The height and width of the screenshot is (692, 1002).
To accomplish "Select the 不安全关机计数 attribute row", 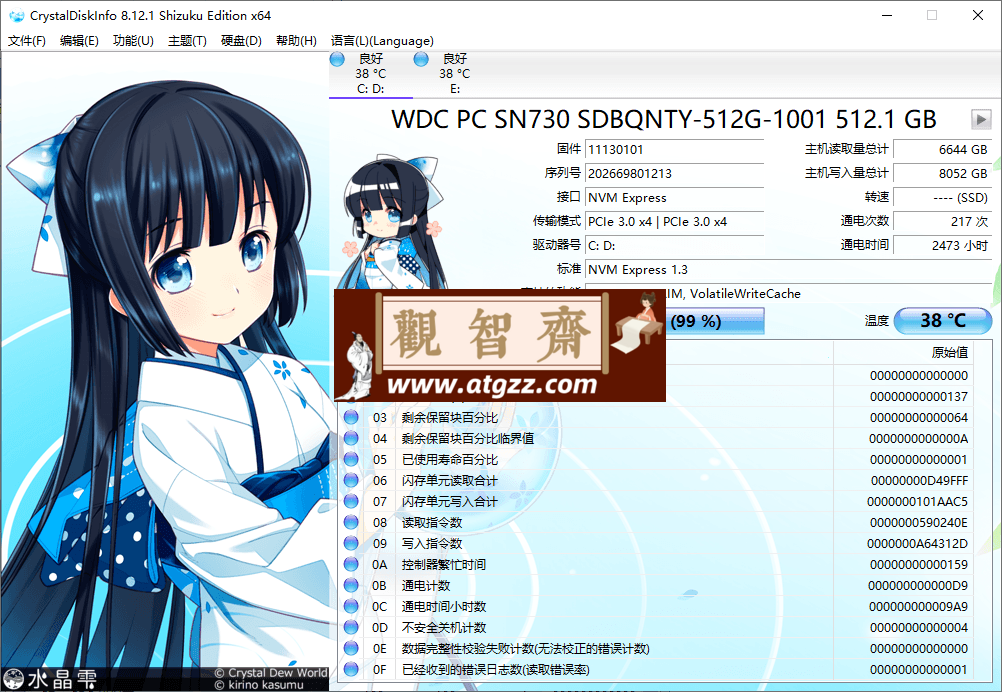I will click(656, 627).
